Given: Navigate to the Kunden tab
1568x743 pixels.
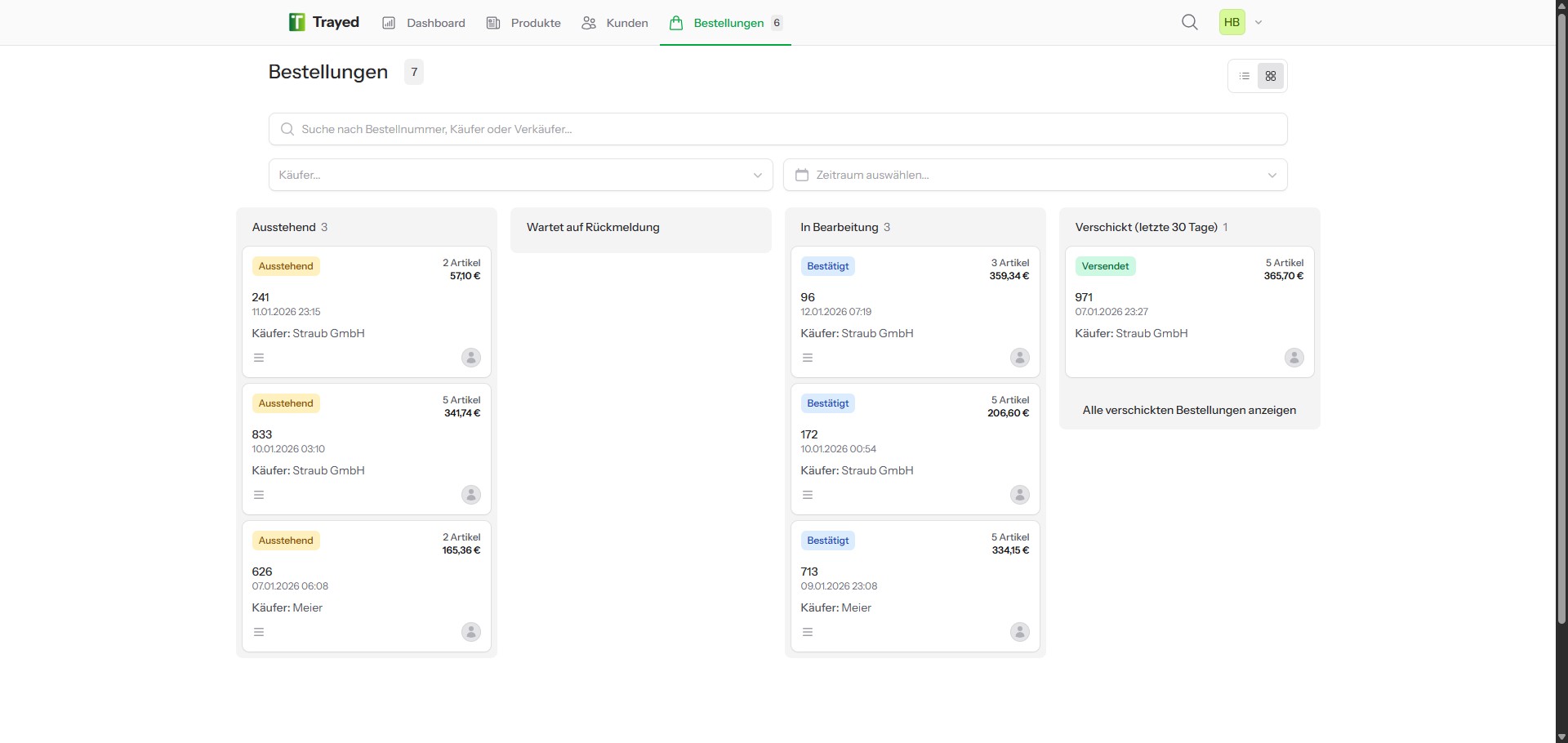Looking at the screenshot, I should [x=615, y=23].
